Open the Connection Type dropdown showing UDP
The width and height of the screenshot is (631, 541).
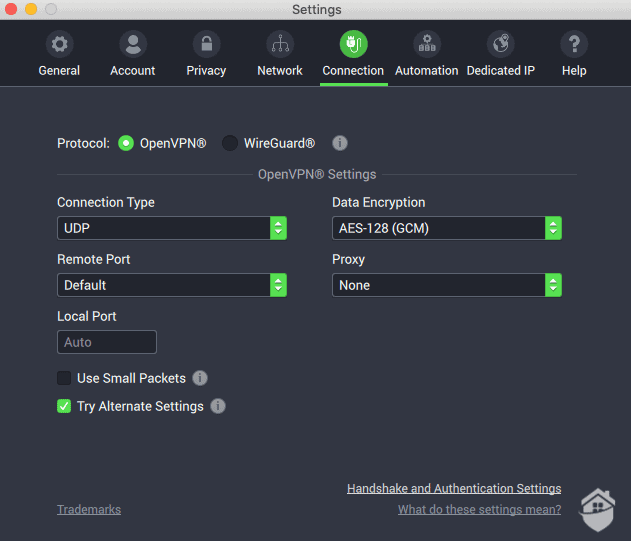tap(172, 228)
